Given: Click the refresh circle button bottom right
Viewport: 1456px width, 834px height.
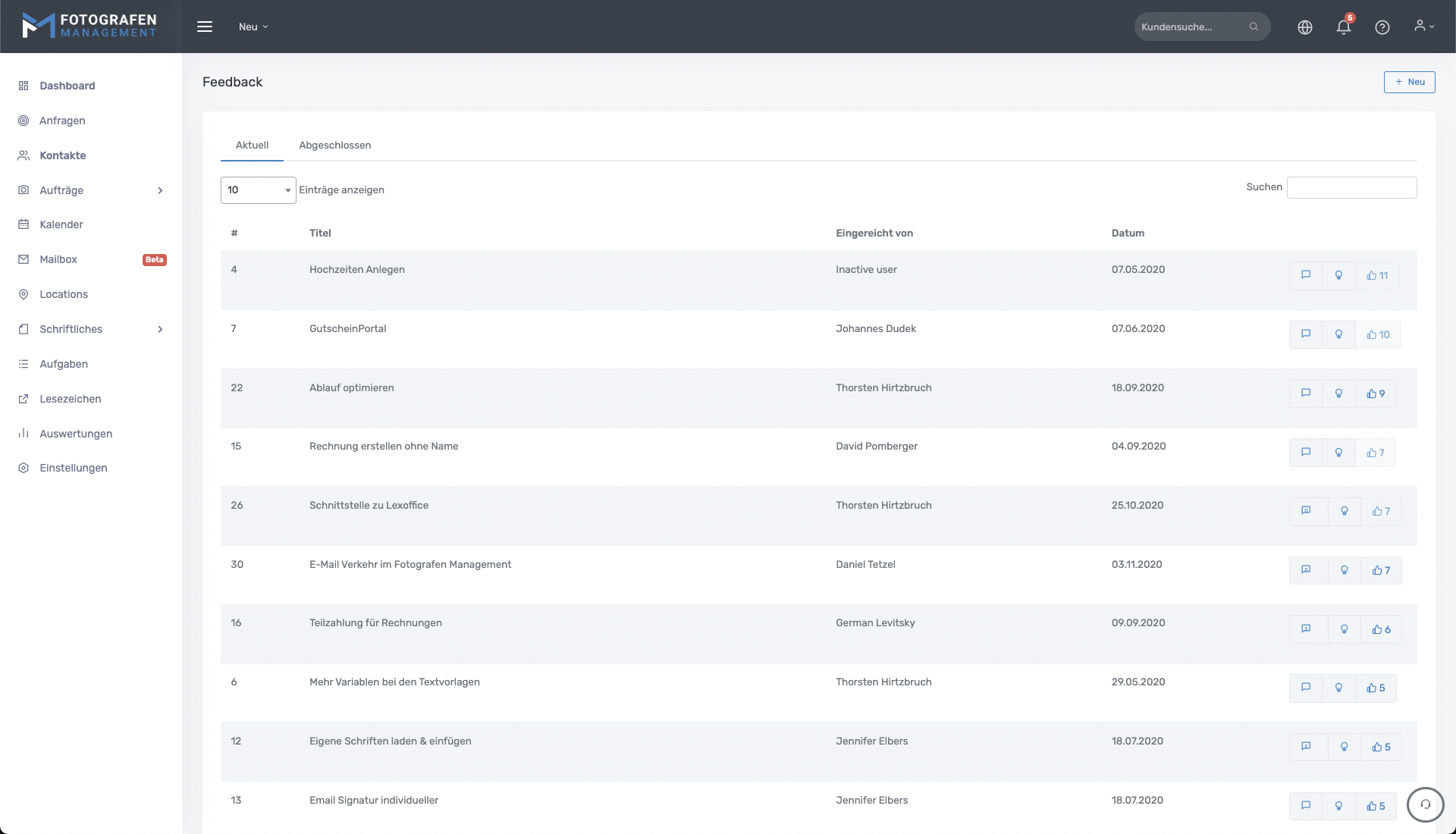Looking at the screenshot, I should [1425, 804].
